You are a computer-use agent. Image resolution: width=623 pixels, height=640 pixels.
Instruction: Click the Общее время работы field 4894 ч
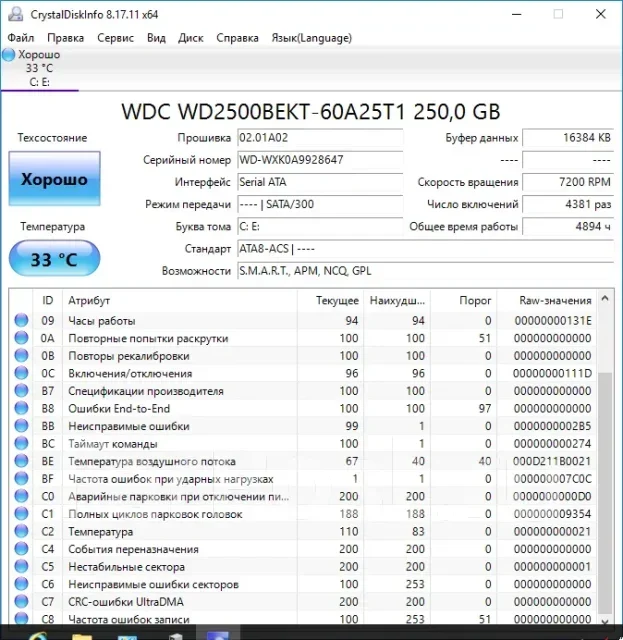(568, 227)
